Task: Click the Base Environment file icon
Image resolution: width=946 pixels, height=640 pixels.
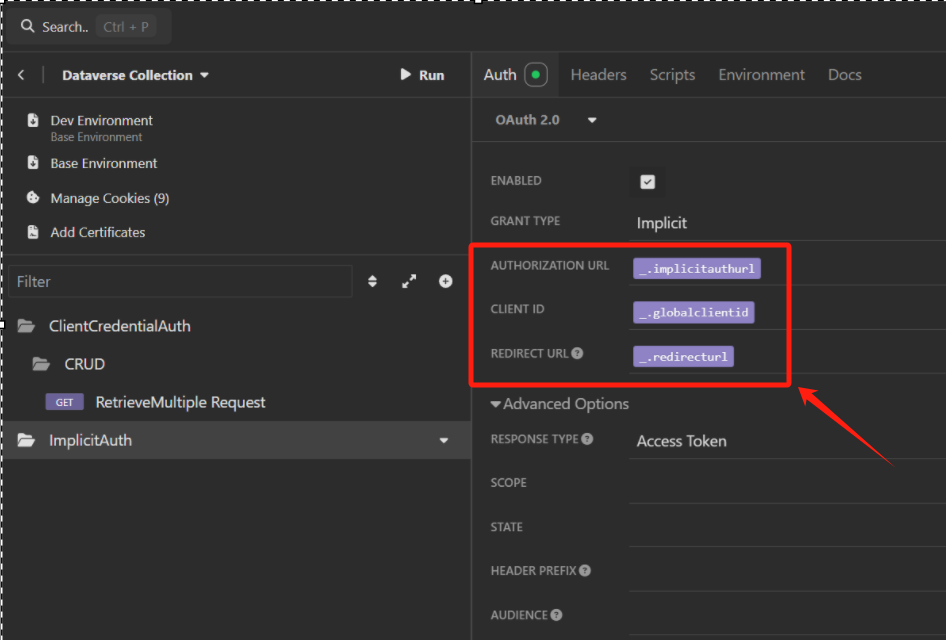Action: tap(33, 163)
